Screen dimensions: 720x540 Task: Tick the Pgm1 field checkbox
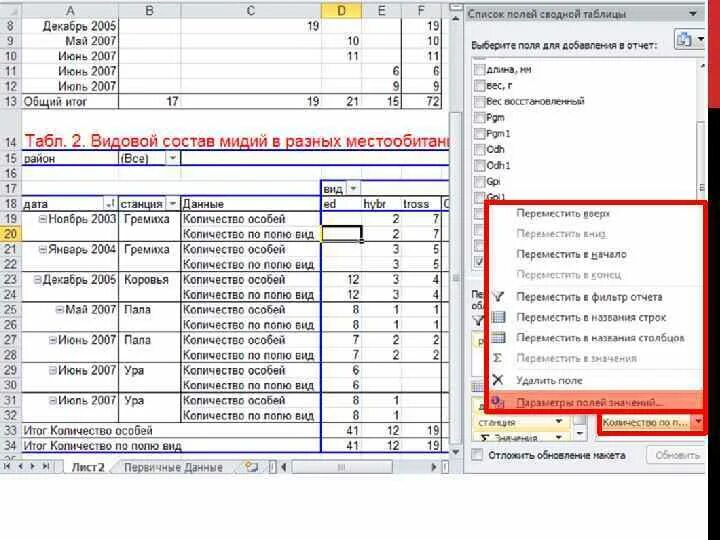(x=479, y=134)
